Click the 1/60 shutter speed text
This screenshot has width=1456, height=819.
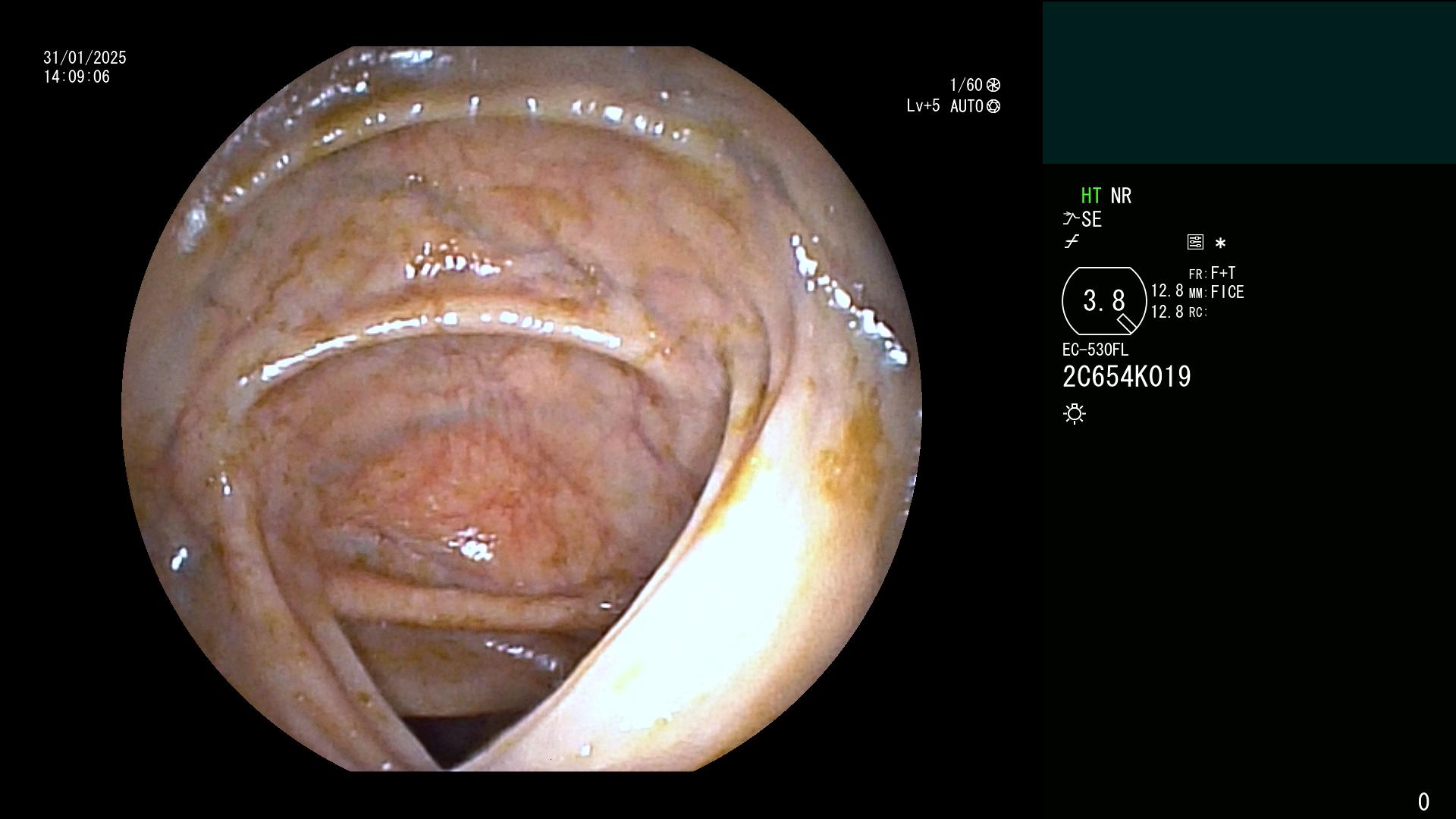tap(966, 85)
